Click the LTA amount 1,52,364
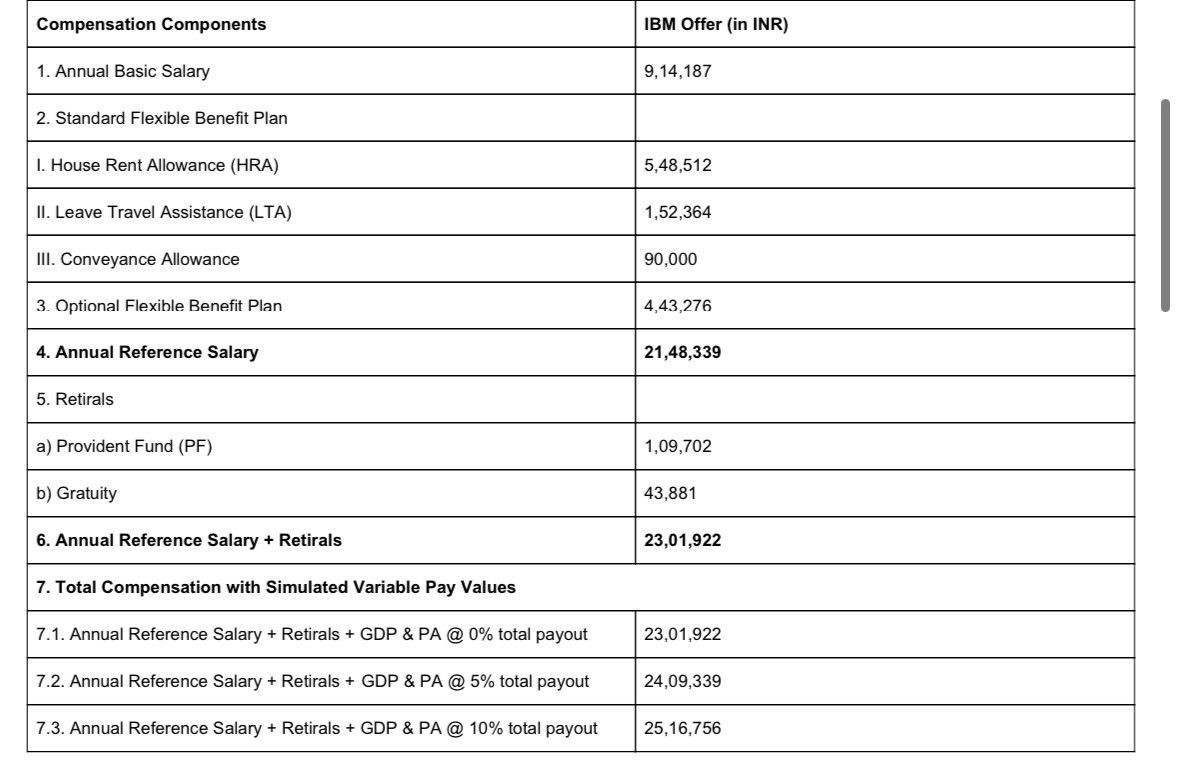The width and height of the screenshot is (1179, 777). click(677, 212)
